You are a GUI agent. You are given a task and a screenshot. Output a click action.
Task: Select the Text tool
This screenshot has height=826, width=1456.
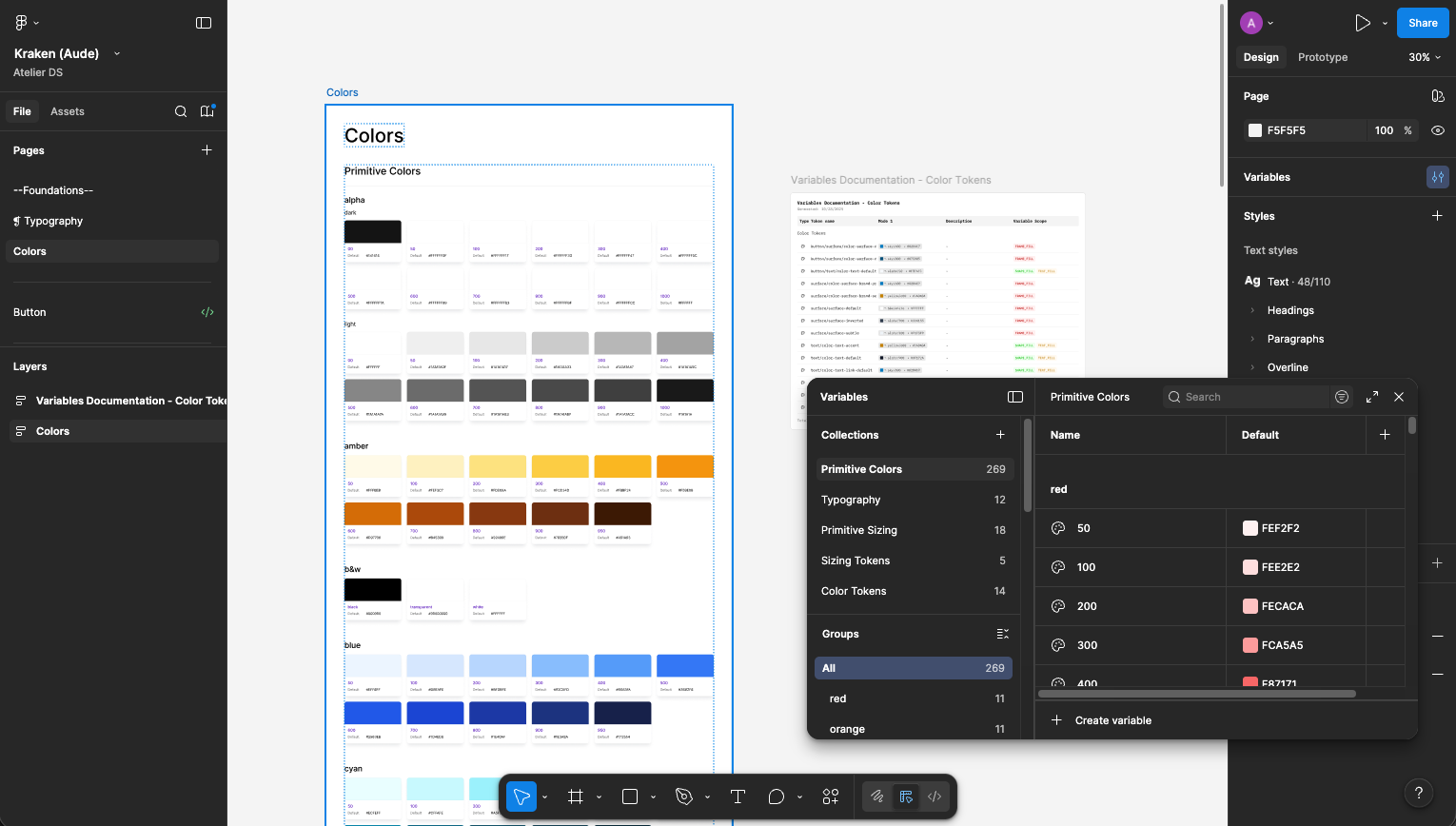coord(738,796)
